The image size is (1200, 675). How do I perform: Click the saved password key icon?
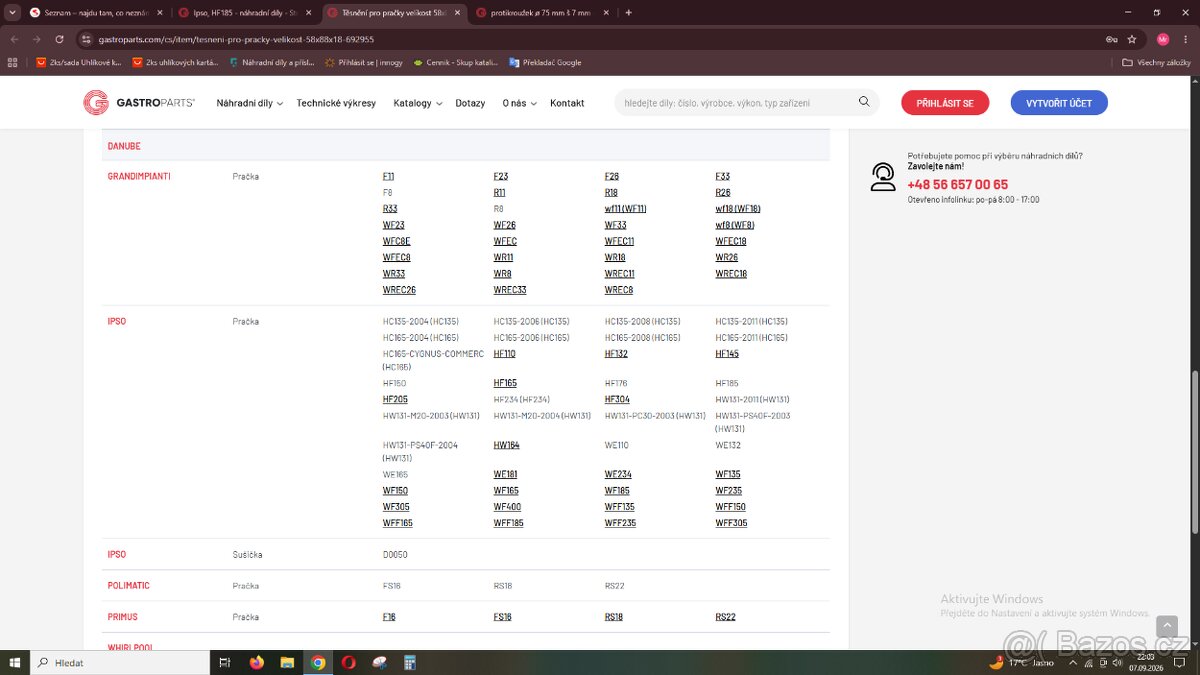[1111, 39]
